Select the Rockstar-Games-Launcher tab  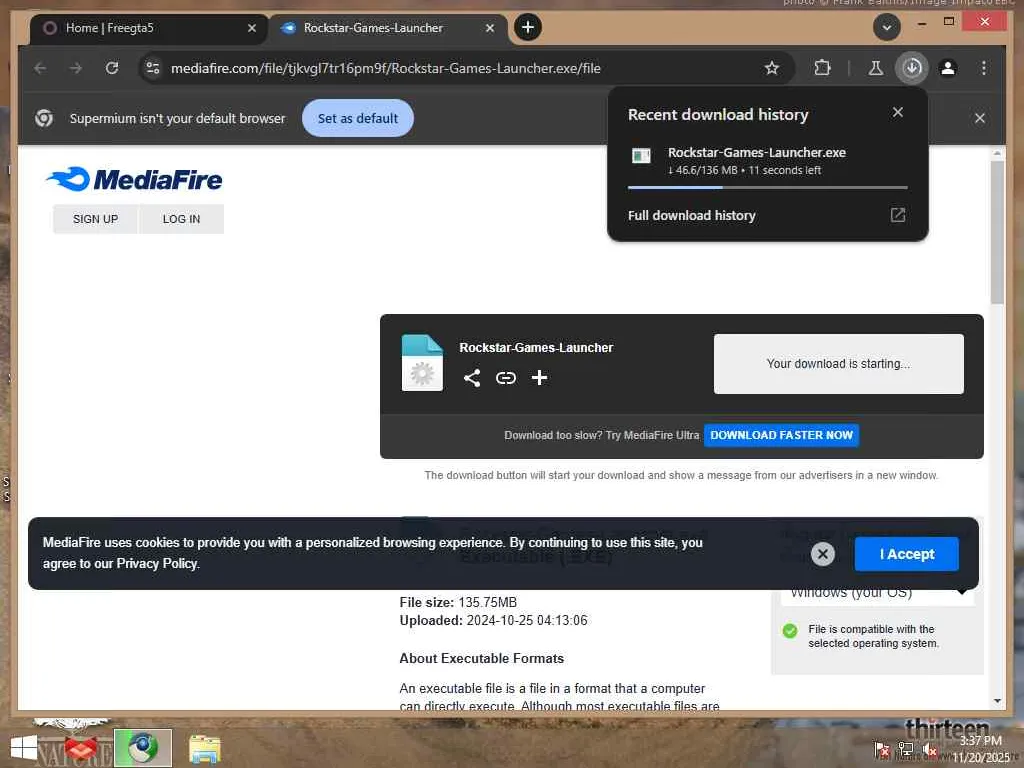389,28
